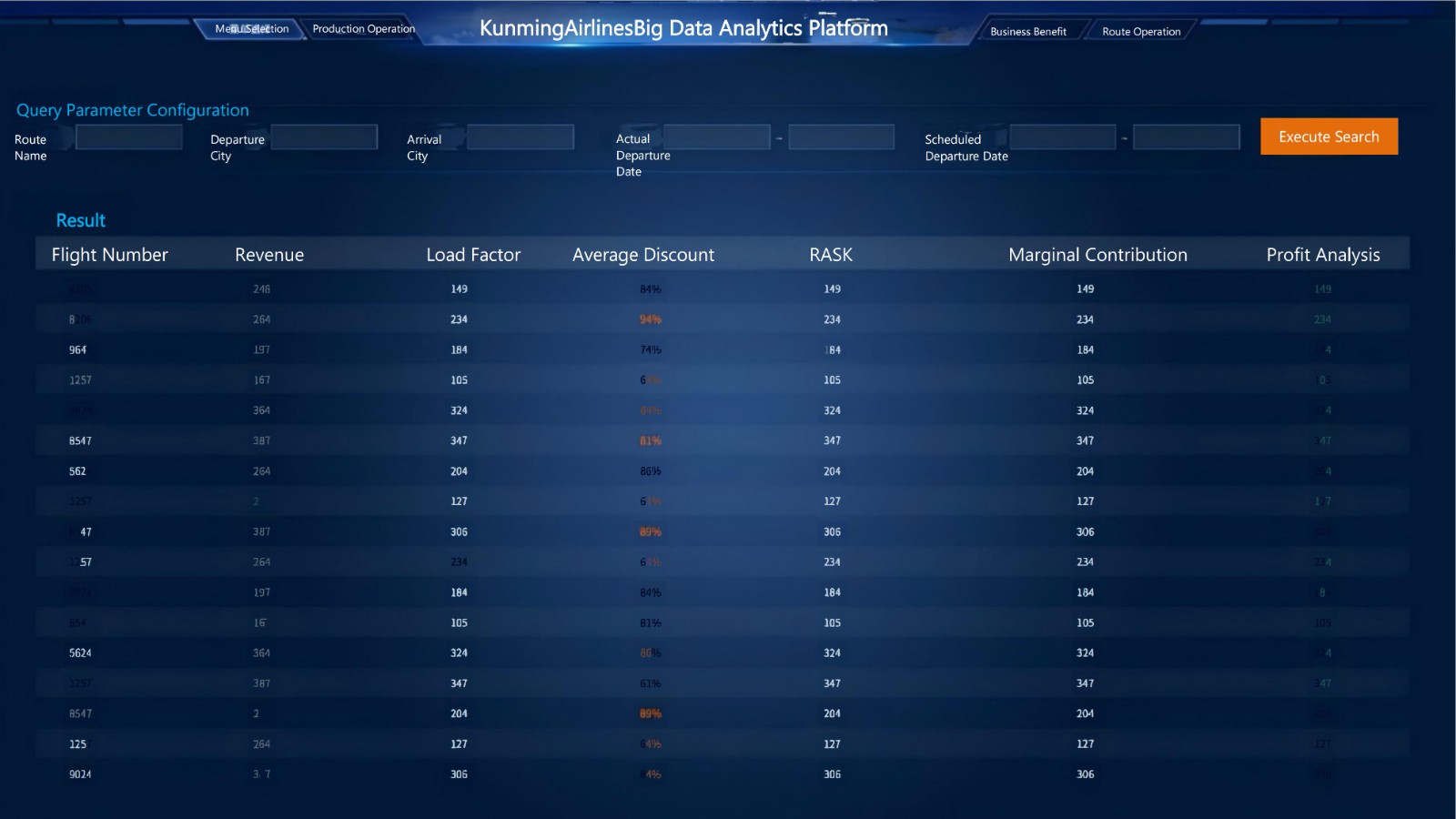This screenshot has height=819, width=1456.
Task: Focus the Route Name input field
Action: click(x=129, y=137)
